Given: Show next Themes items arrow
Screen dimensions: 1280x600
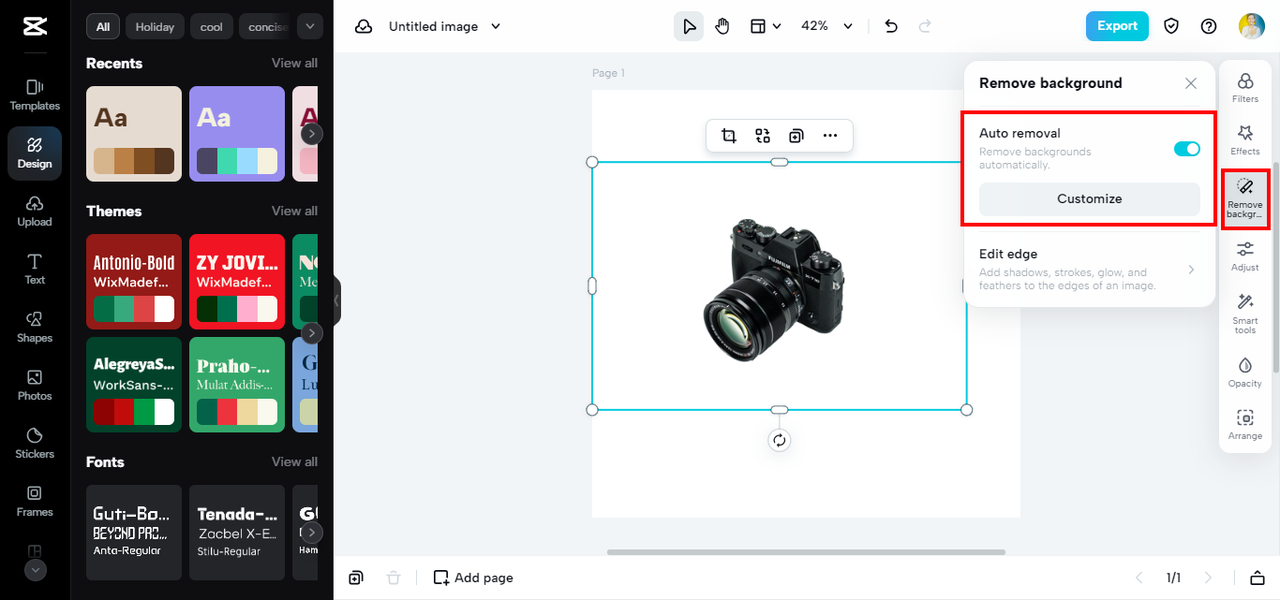Looking at the screenshot, I should 312,333.
